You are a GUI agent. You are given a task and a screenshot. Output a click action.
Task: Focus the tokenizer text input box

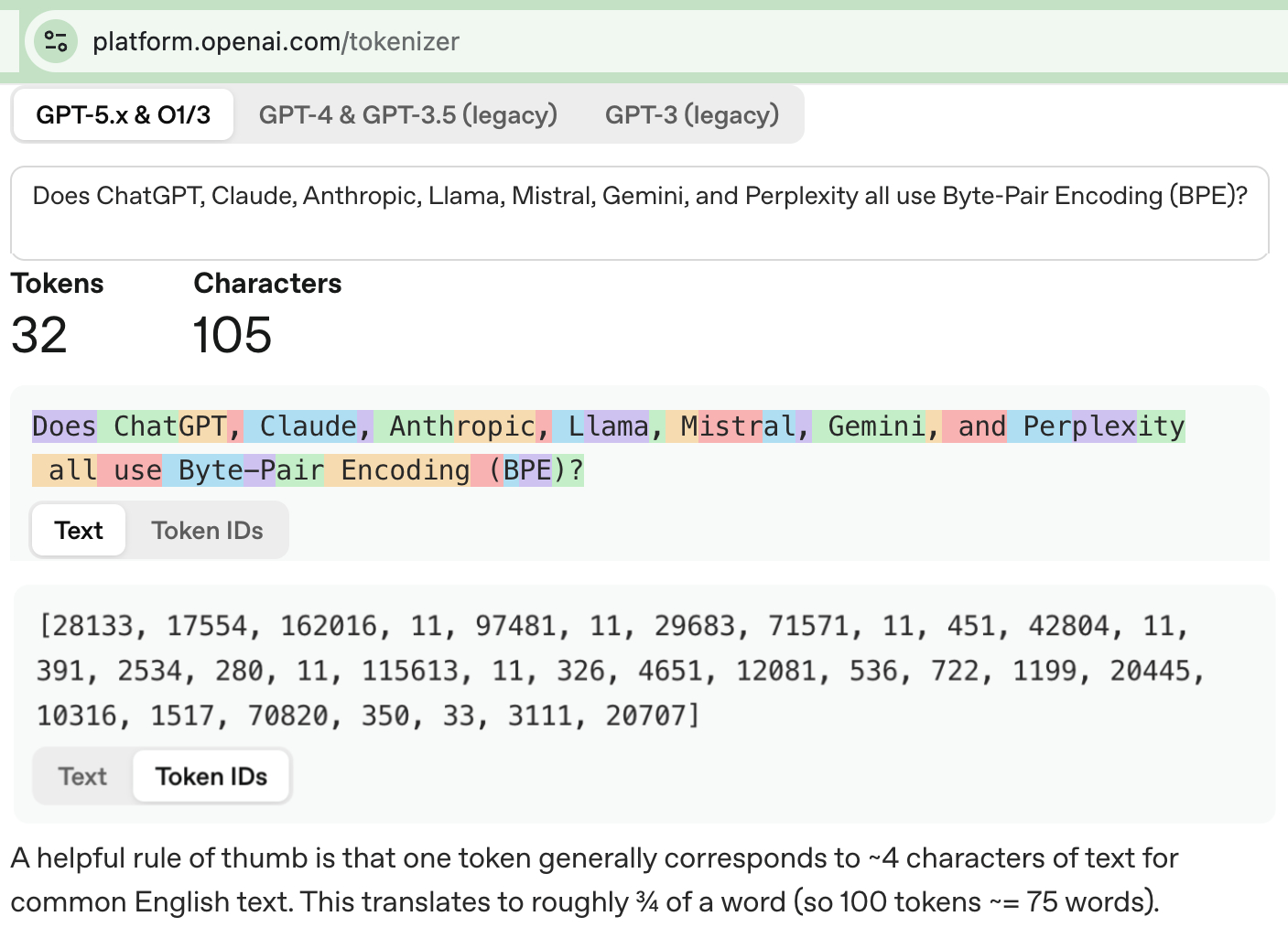pyautogui.click(x=640, y=213)
